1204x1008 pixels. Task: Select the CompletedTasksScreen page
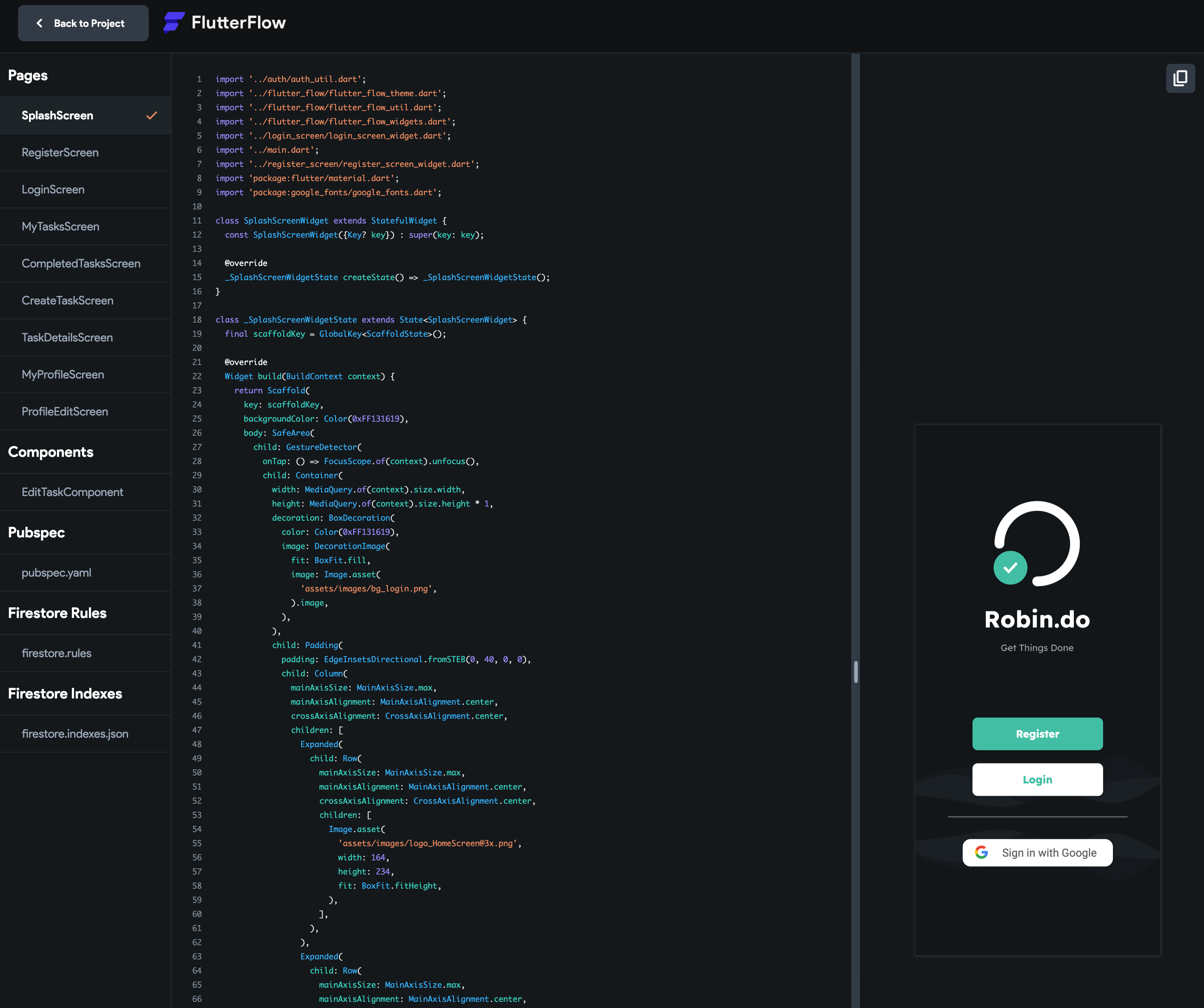[81, 263]
